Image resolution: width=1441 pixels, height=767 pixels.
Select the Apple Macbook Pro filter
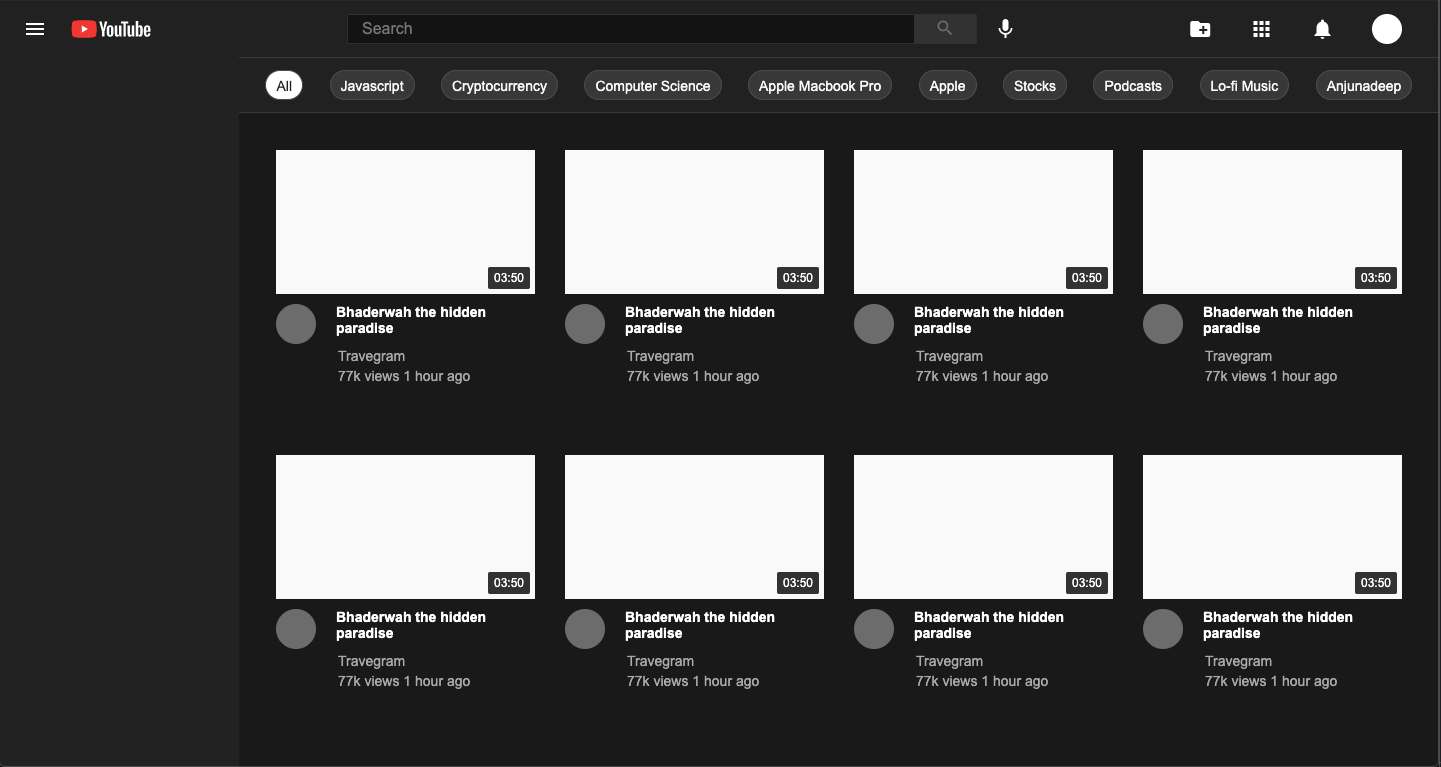click(819, 85)
